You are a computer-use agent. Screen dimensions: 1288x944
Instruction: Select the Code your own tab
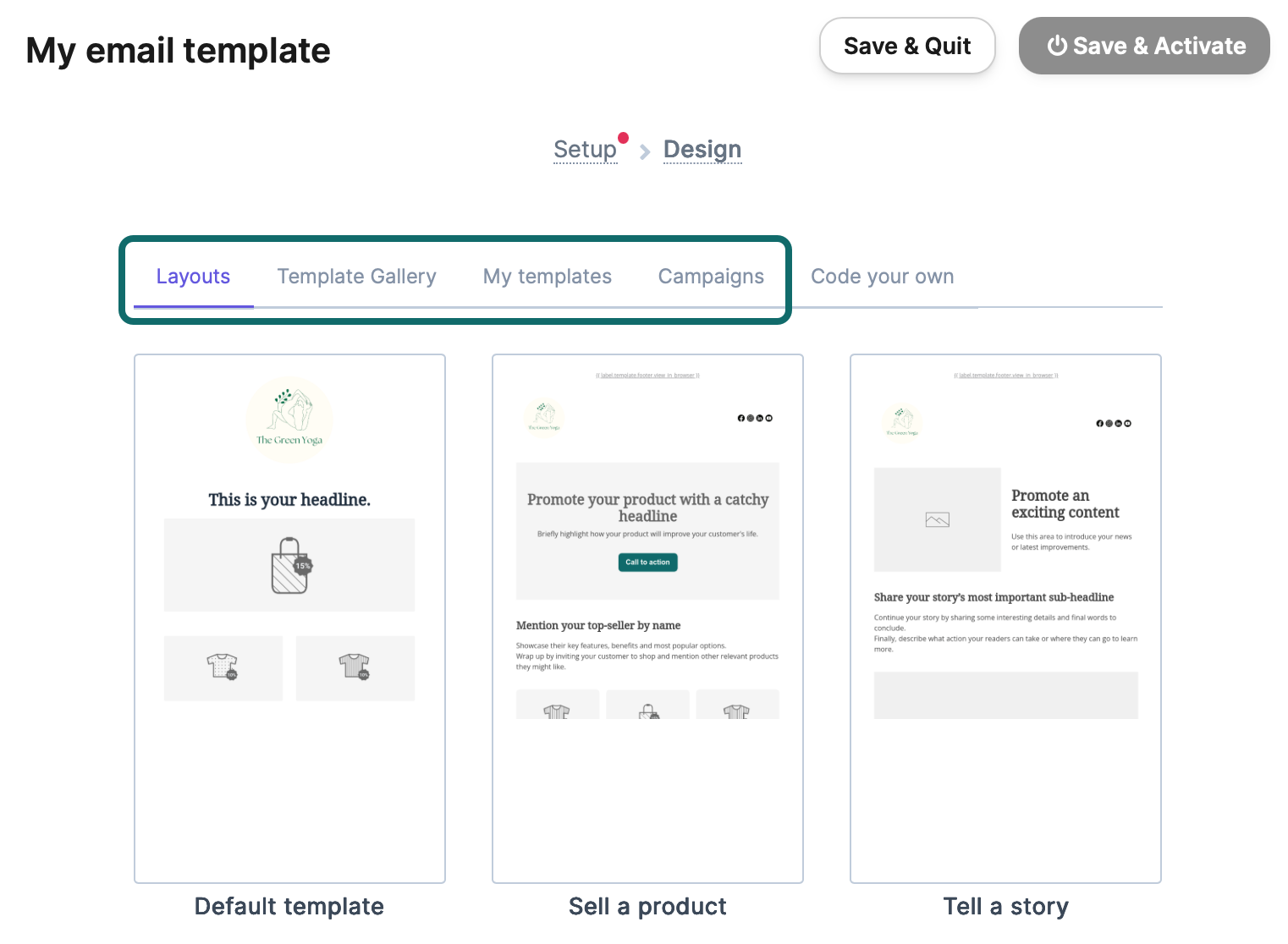coord(882,276)
